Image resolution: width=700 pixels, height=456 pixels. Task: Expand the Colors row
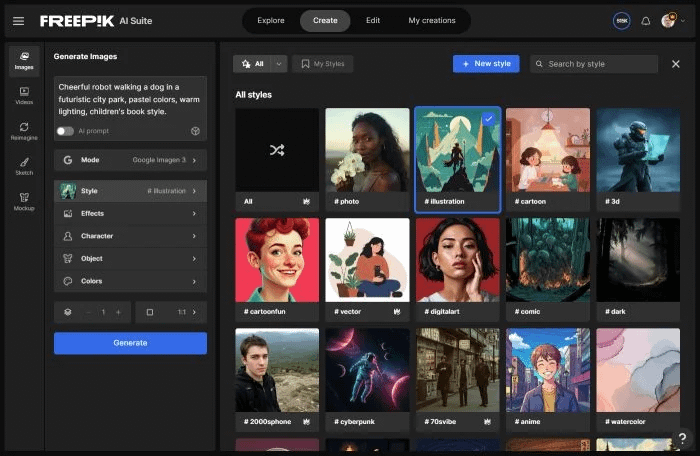click(x=130, y=281)
